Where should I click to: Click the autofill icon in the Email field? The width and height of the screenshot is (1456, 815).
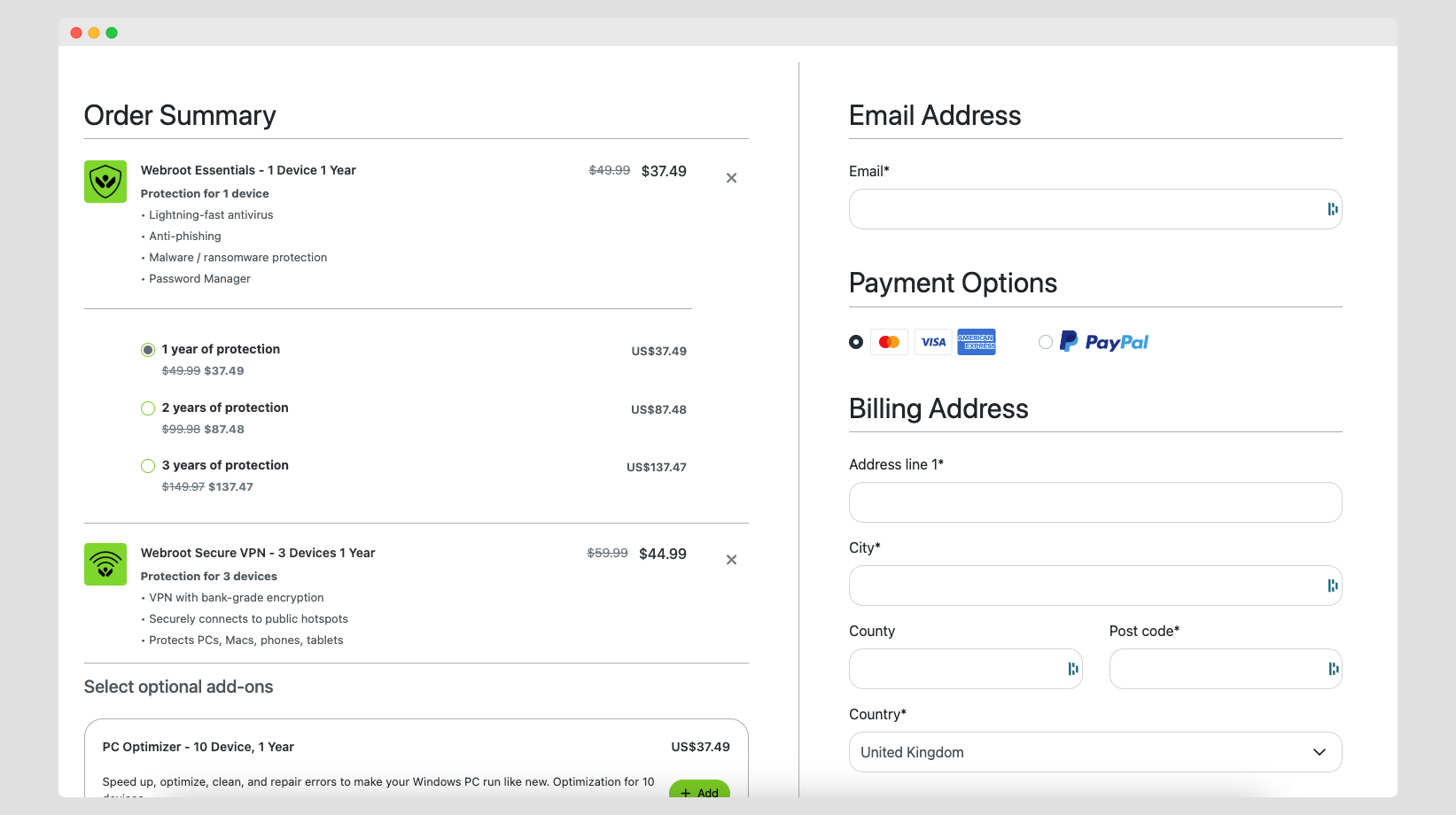pos(1332,209)
